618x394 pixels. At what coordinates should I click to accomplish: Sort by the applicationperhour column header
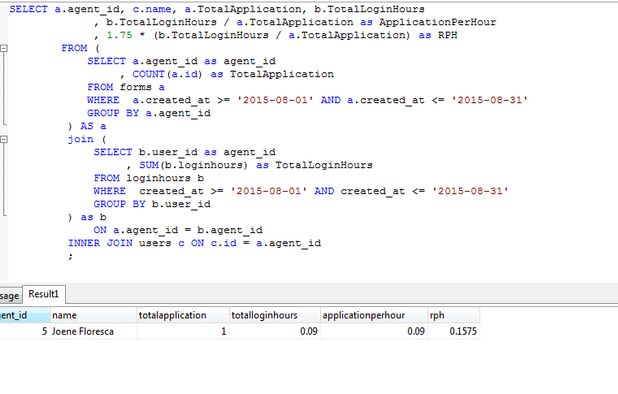click(x=374, y=315)
